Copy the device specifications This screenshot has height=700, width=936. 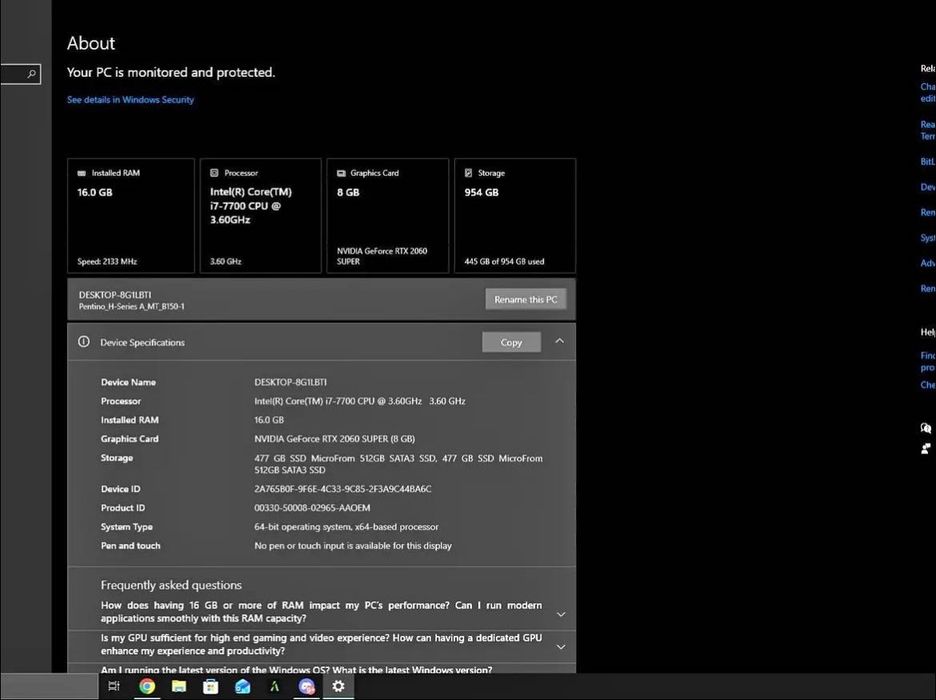click(x=512, y=342)
